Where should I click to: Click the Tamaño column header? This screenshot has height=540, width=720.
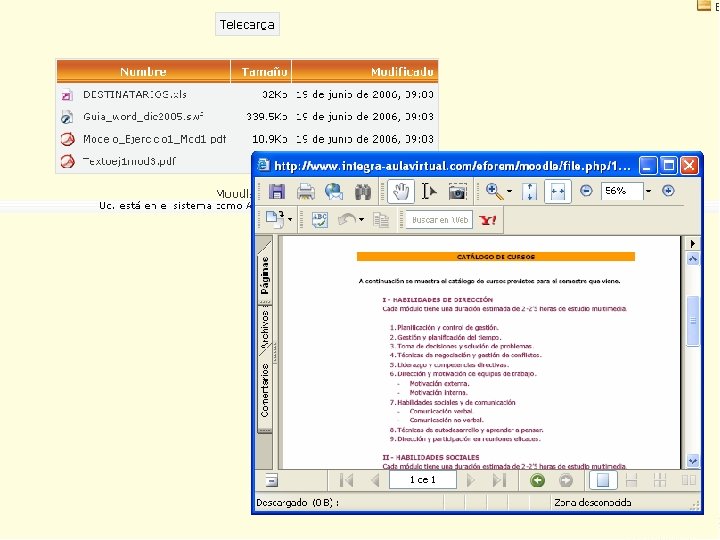(261, 72)
